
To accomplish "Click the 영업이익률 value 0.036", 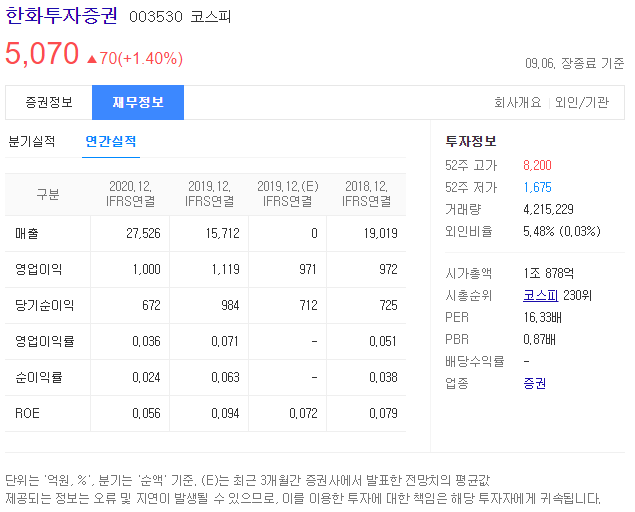I will click(x=146, y=341).
